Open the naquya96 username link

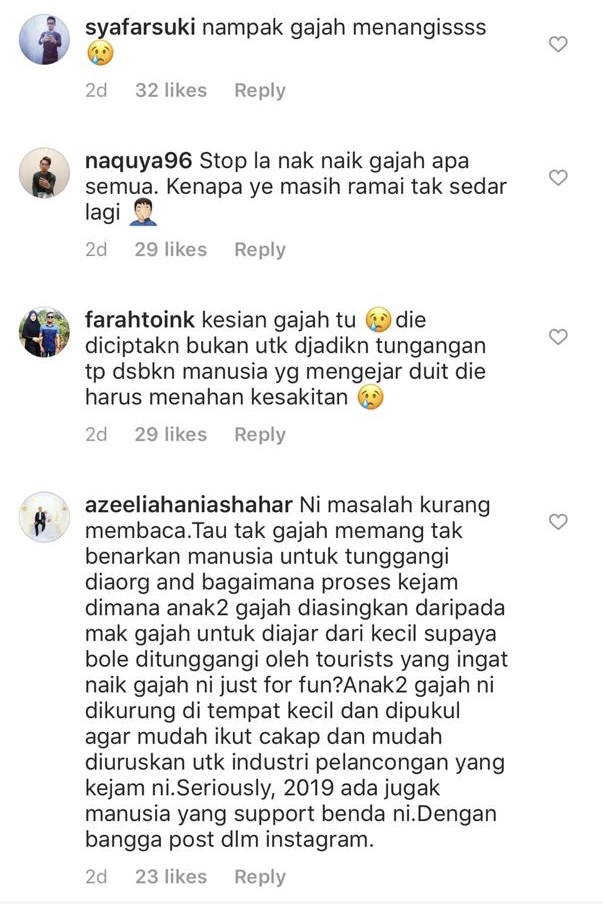138,160
